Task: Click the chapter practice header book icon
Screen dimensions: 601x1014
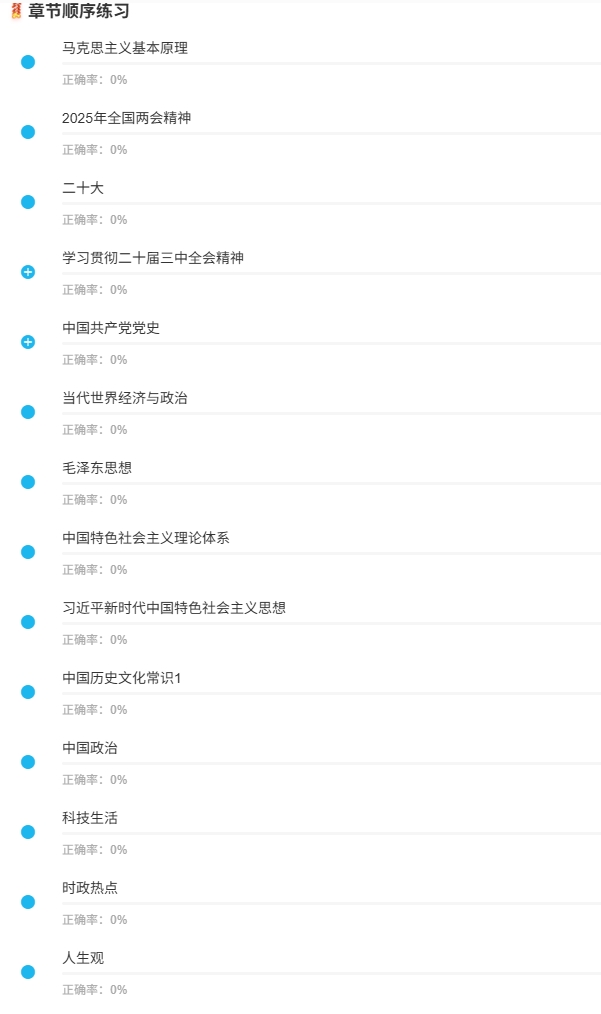Action: [x=16, y=11]
